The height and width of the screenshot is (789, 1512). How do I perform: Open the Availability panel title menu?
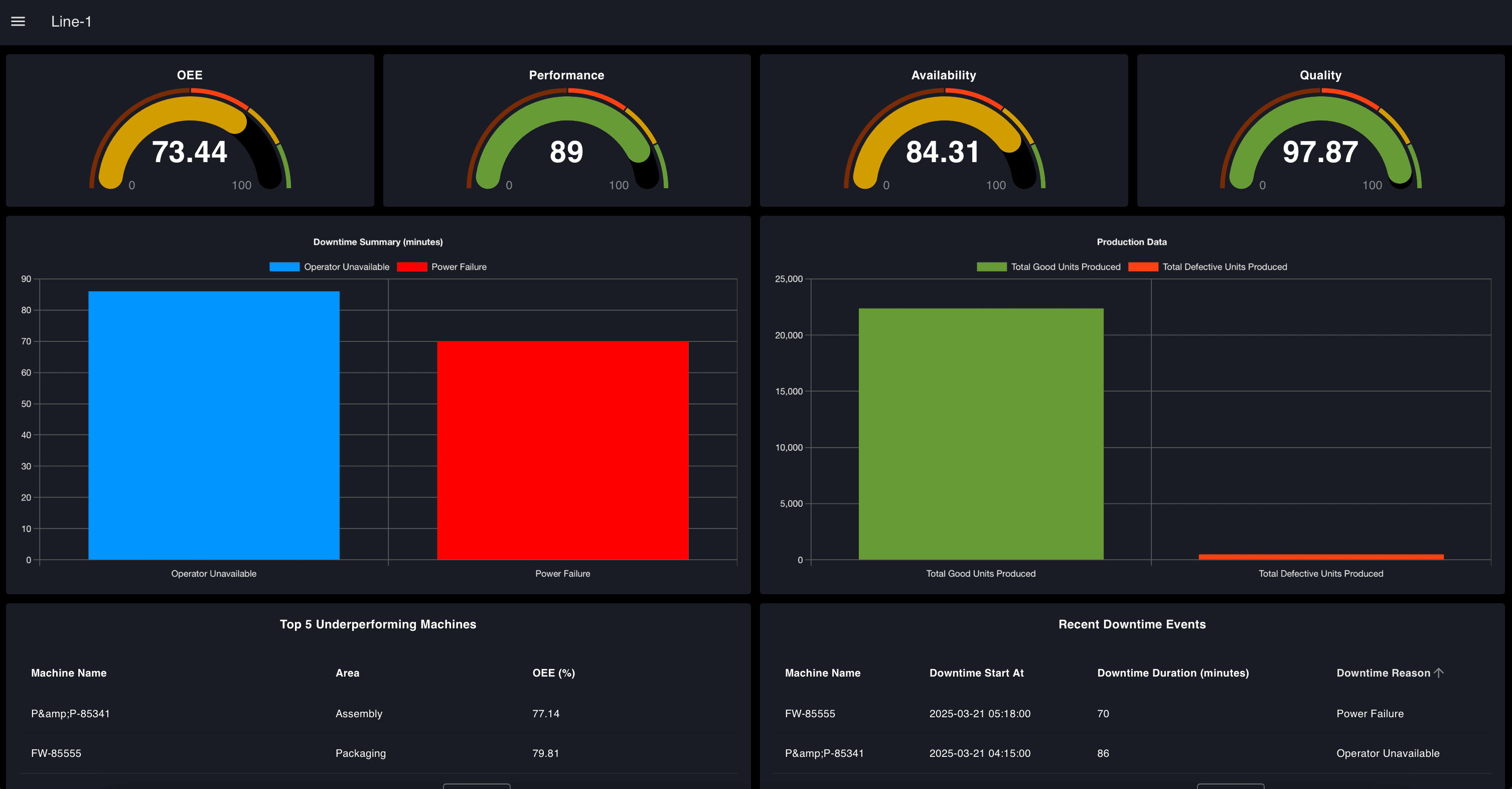click(943, 75)
